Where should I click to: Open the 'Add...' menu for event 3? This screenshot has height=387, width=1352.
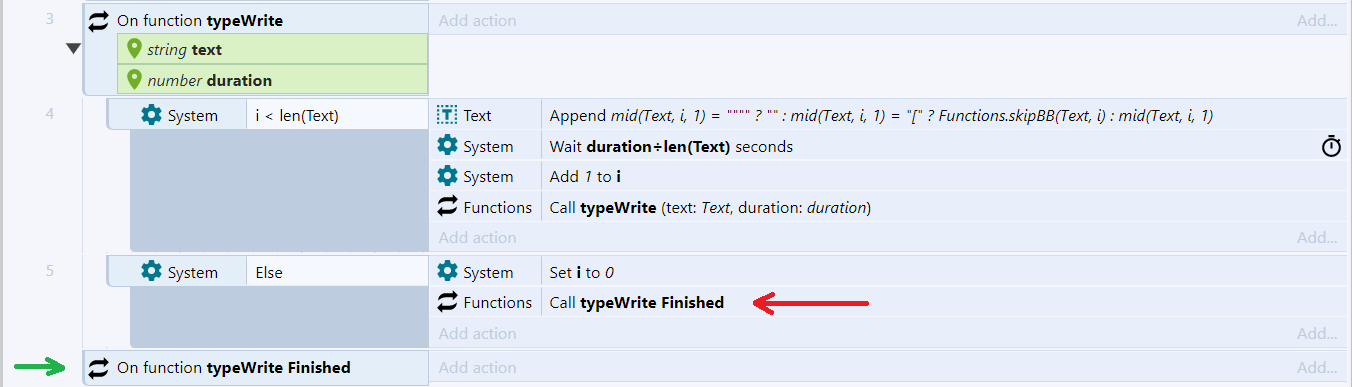(x=1317, y=20)
